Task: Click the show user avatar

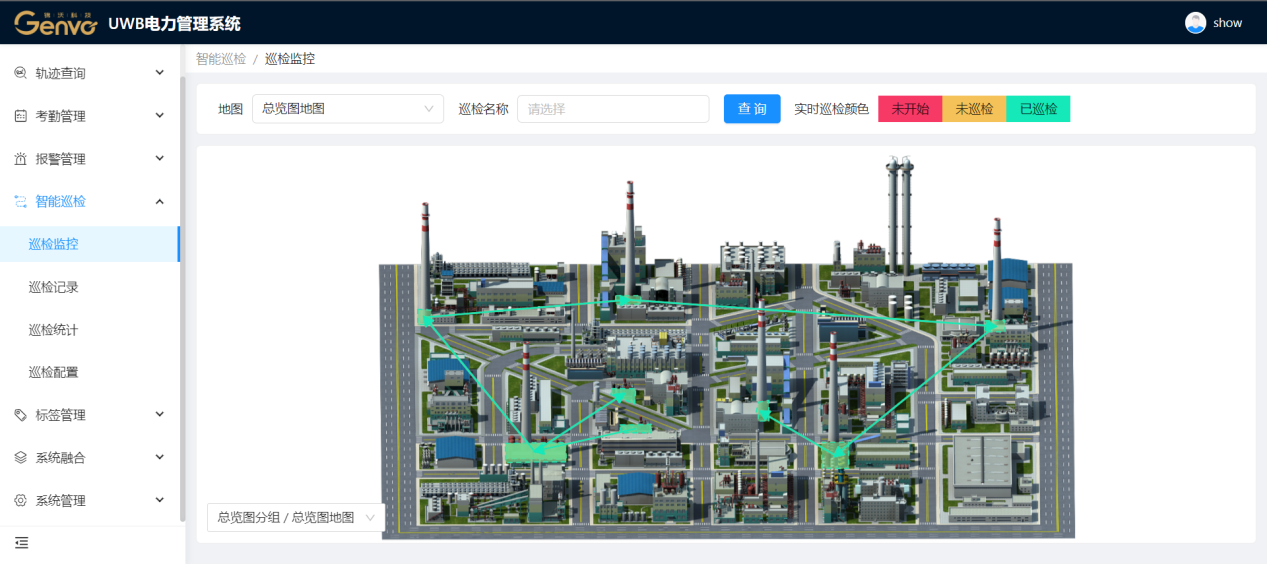Action: pos(1195,23)
